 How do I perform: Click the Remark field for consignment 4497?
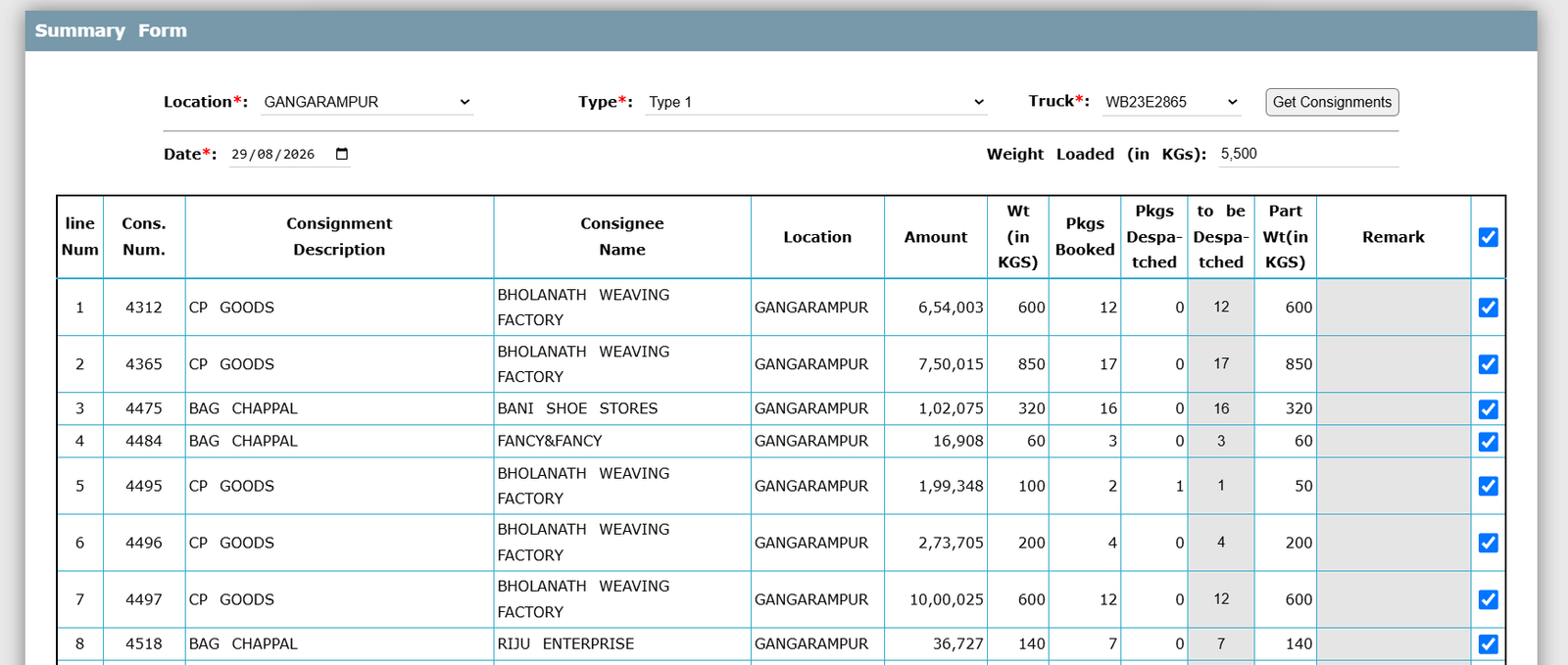(1394, 598)
